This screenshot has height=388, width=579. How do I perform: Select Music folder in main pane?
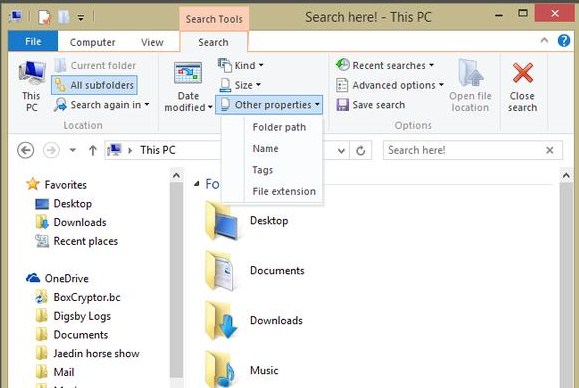click(x=241, y=370)
